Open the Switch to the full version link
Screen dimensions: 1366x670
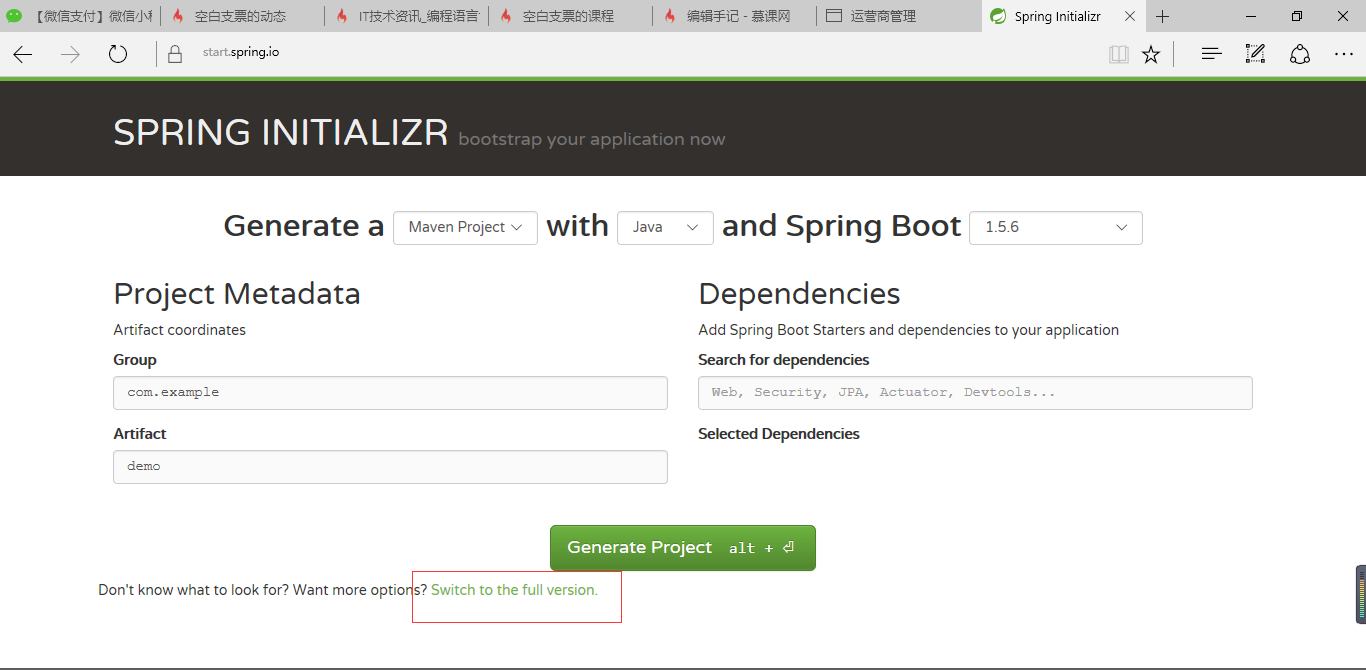point(513,589)
